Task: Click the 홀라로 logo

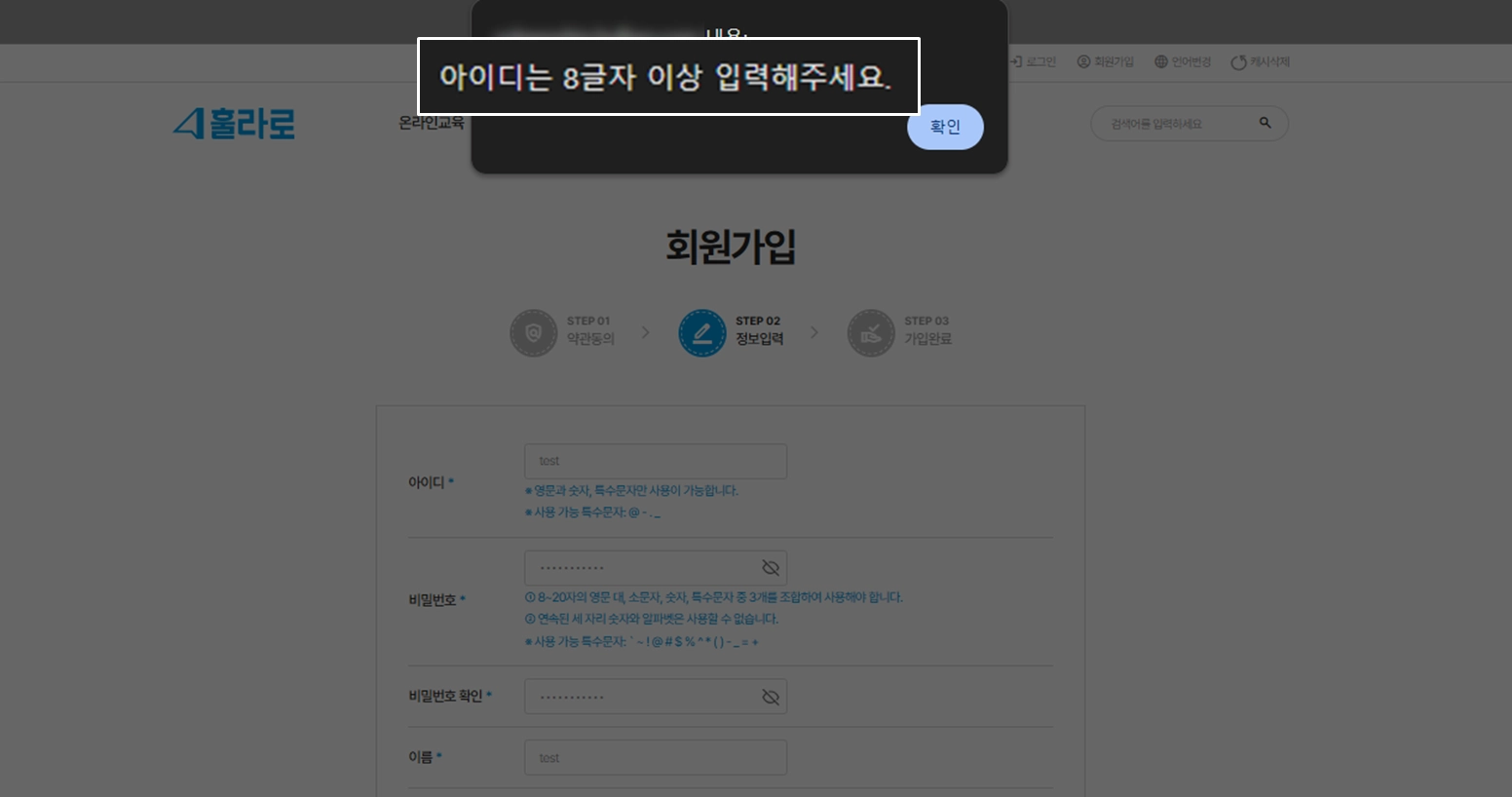Action: 234,124
